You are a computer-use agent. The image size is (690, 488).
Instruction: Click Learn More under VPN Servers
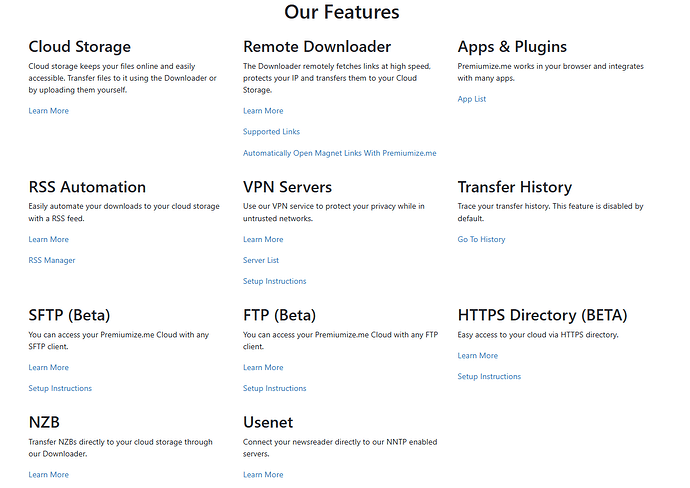263,239
